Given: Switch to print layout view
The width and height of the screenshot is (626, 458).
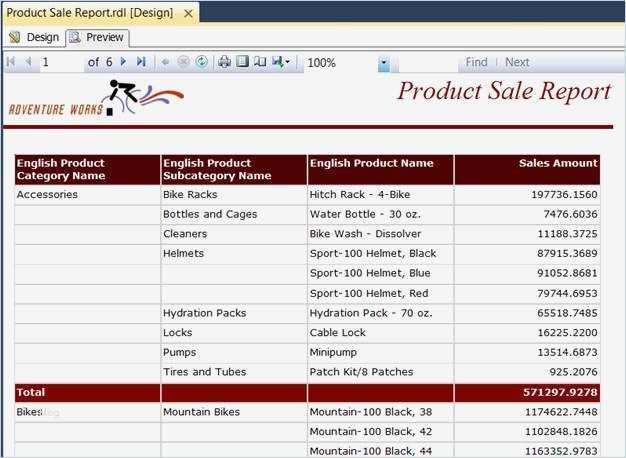Looking at the screenshot, I should [242, 62].
